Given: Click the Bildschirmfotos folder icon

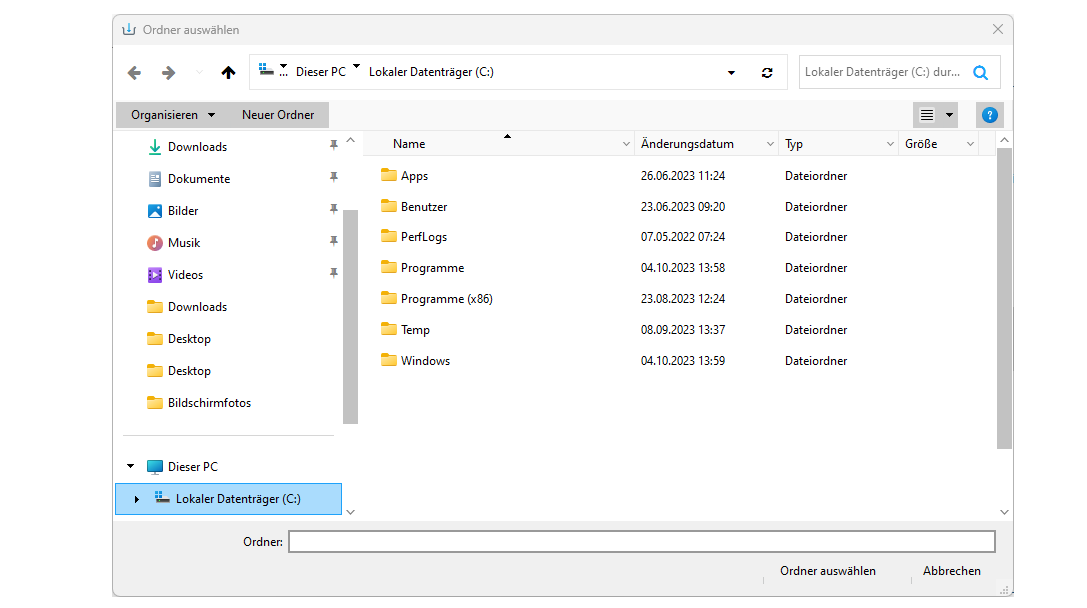Looking at the screenshot, I should [x=155, y=402].
